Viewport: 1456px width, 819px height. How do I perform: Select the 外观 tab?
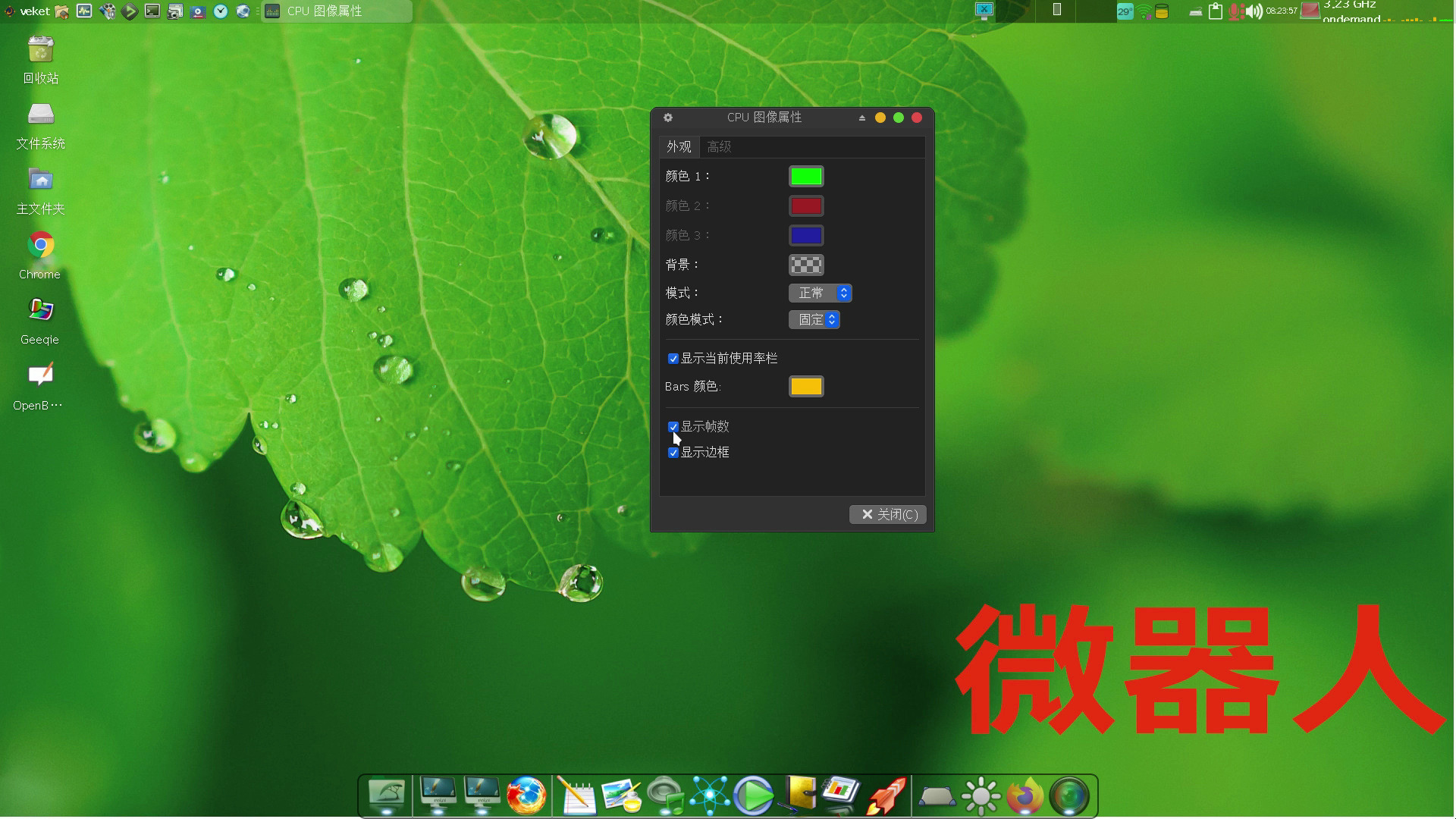679,147
